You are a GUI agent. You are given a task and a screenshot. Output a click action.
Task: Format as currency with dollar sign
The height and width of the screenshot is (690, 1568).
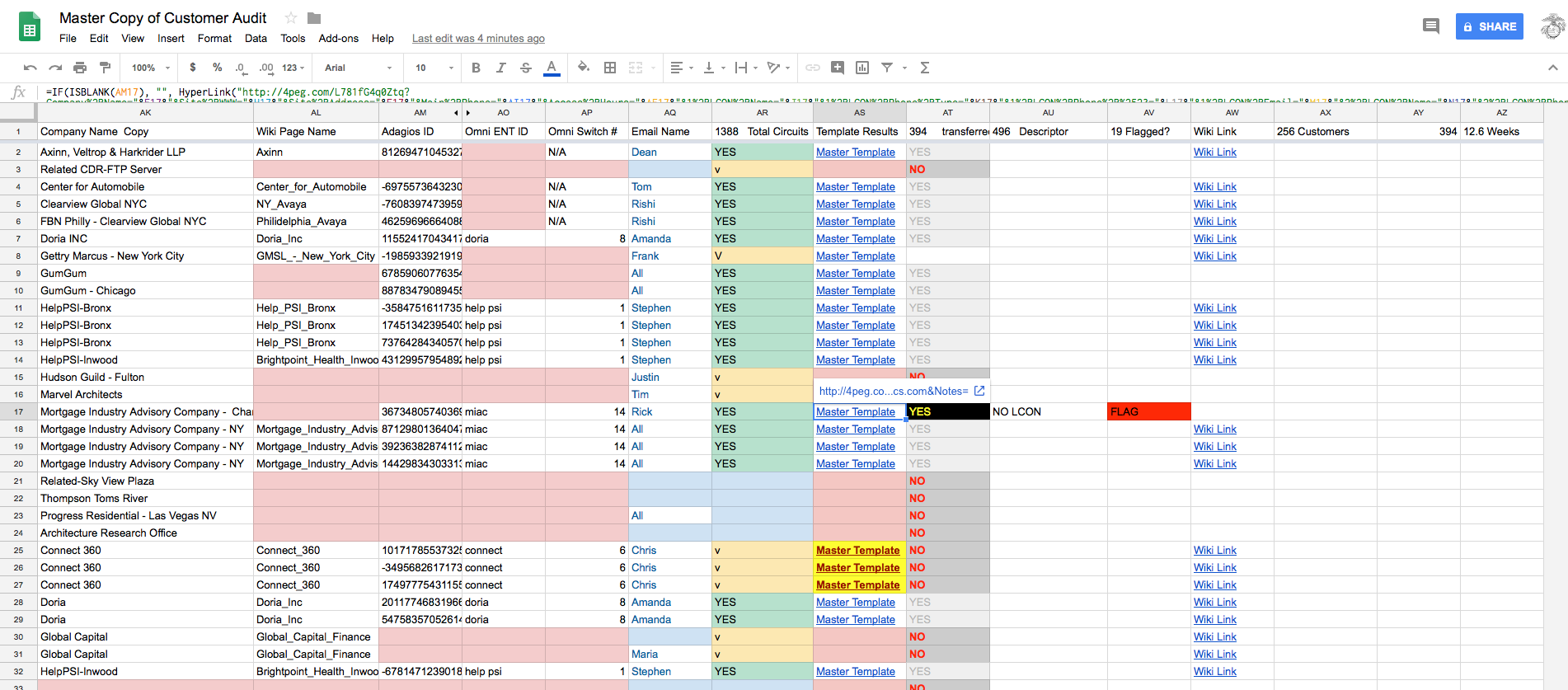coord(193,68)
